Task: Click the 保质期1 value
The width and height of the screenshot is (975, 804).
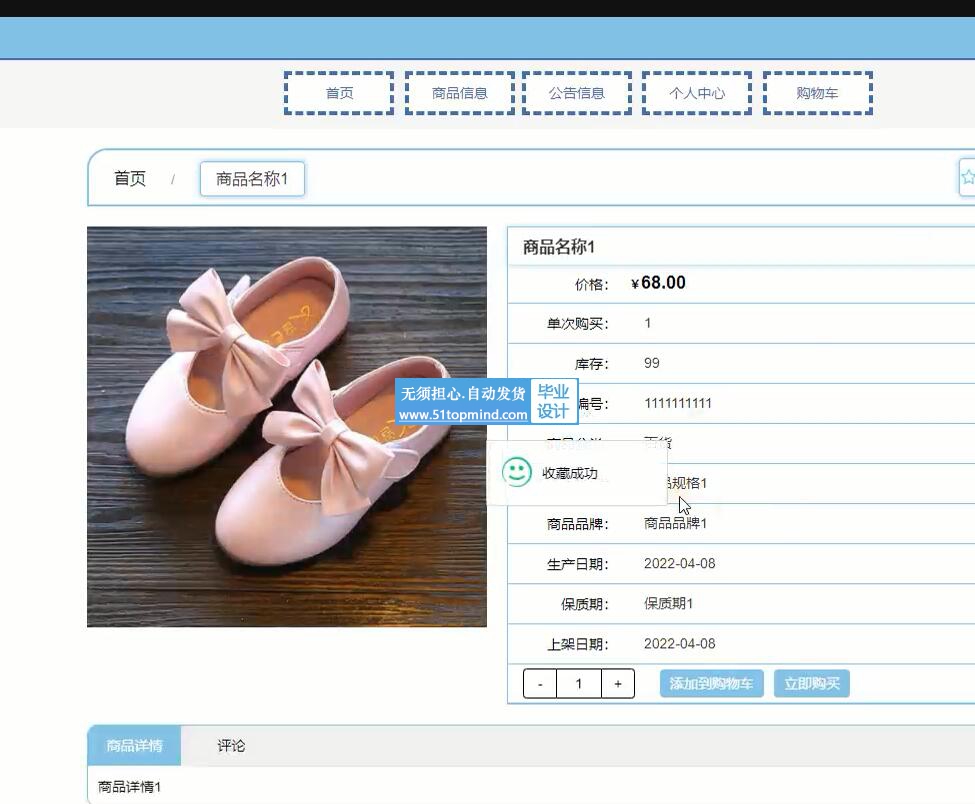Action: (668, 604)
